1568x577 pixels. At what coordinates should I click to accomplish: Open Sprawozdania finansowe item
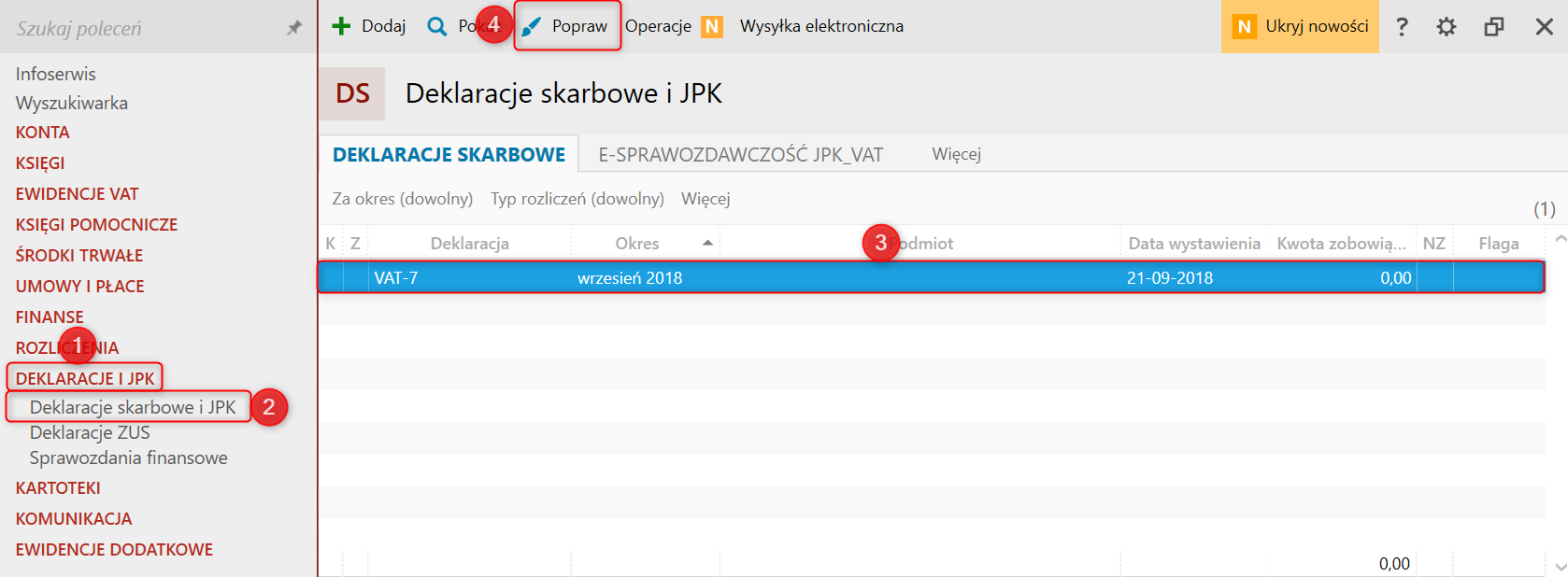128,457
